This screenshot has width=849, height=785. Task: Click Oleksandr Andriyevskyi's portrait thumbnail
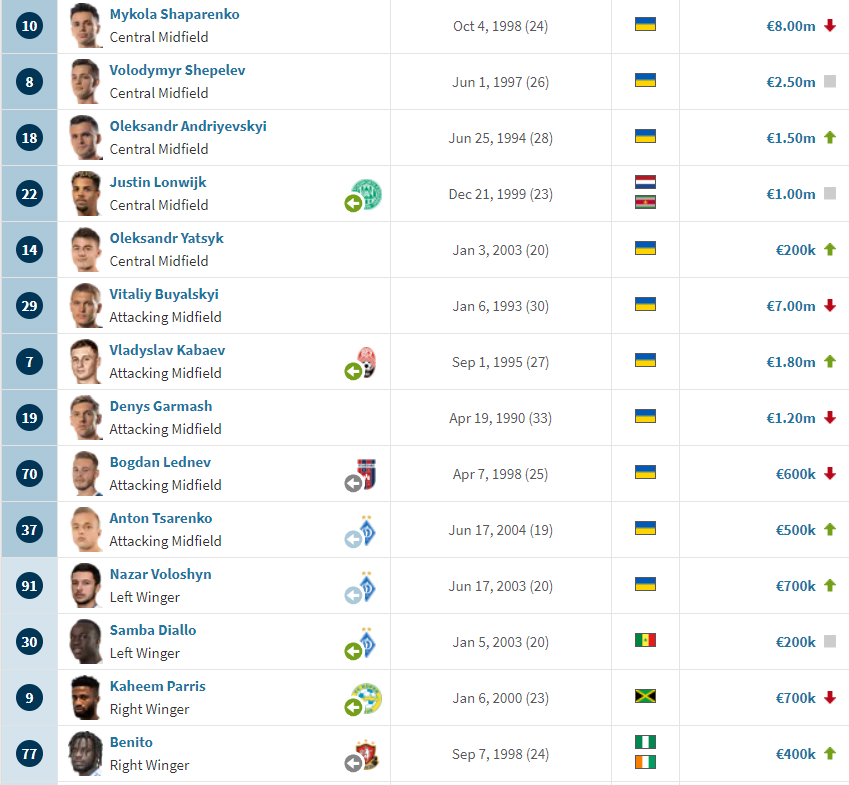coord(86,138)
